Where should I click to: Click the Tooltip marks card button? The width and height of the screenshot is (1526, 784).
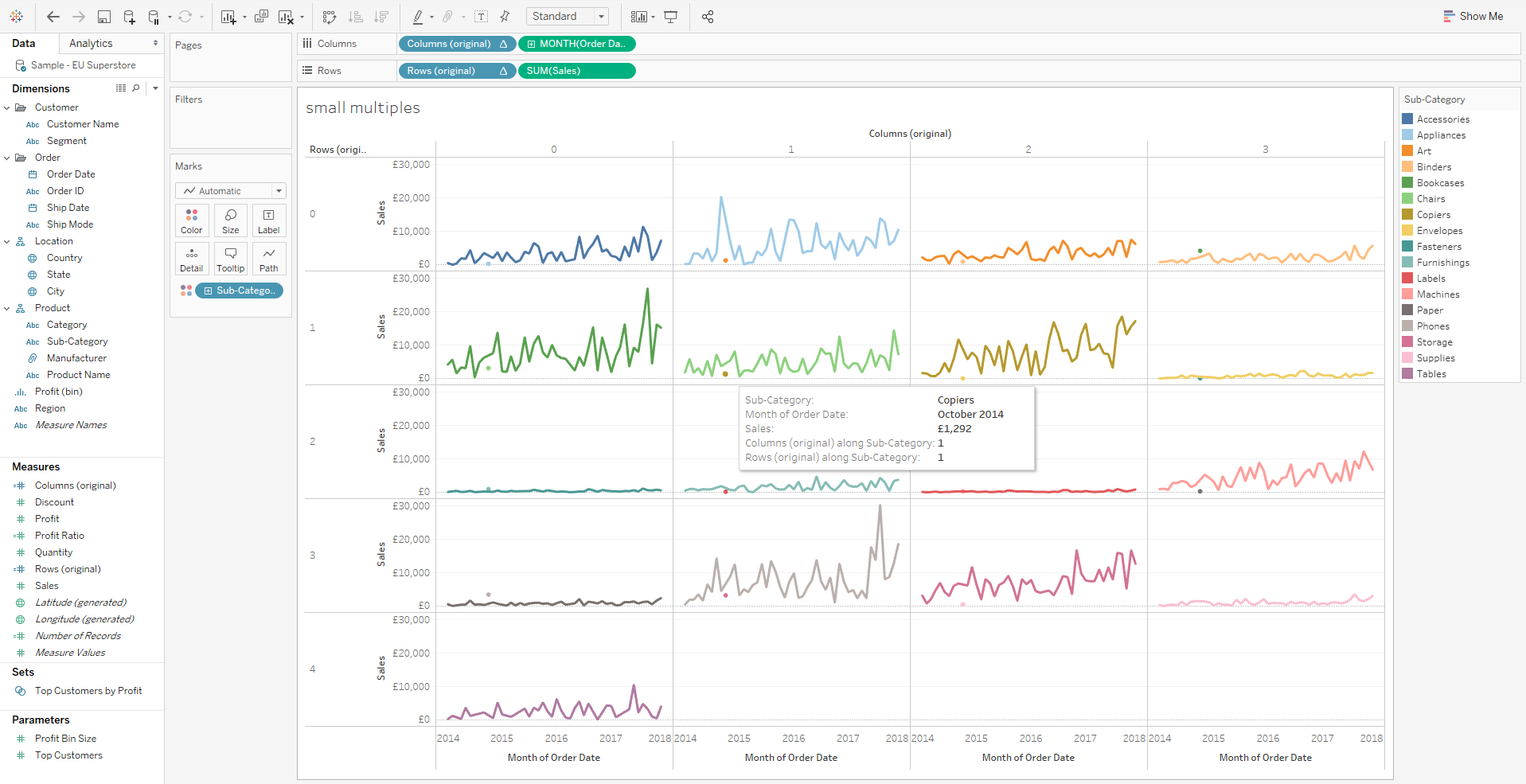230,259
